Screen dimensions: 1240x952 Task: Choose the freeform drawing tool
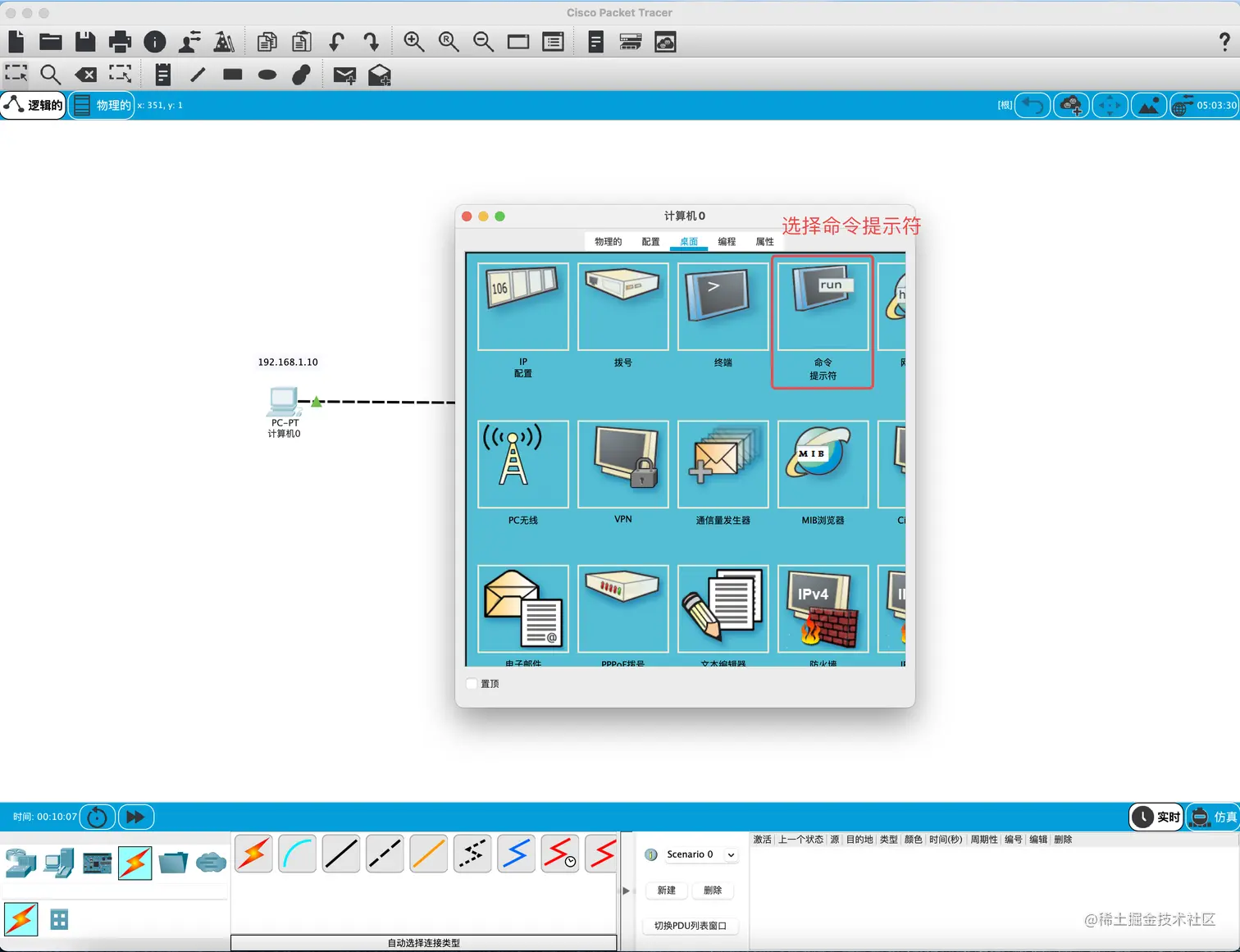tap(302, 75)
